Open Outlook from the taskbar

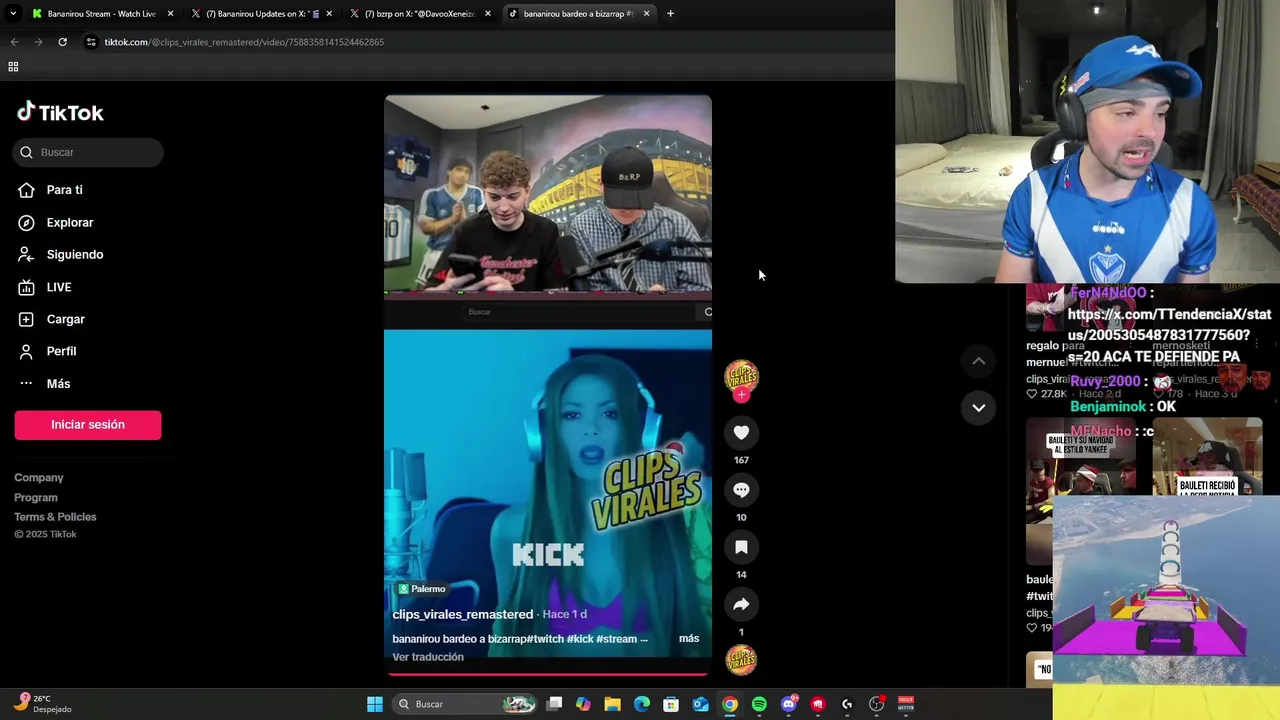[x=701, y=704]
